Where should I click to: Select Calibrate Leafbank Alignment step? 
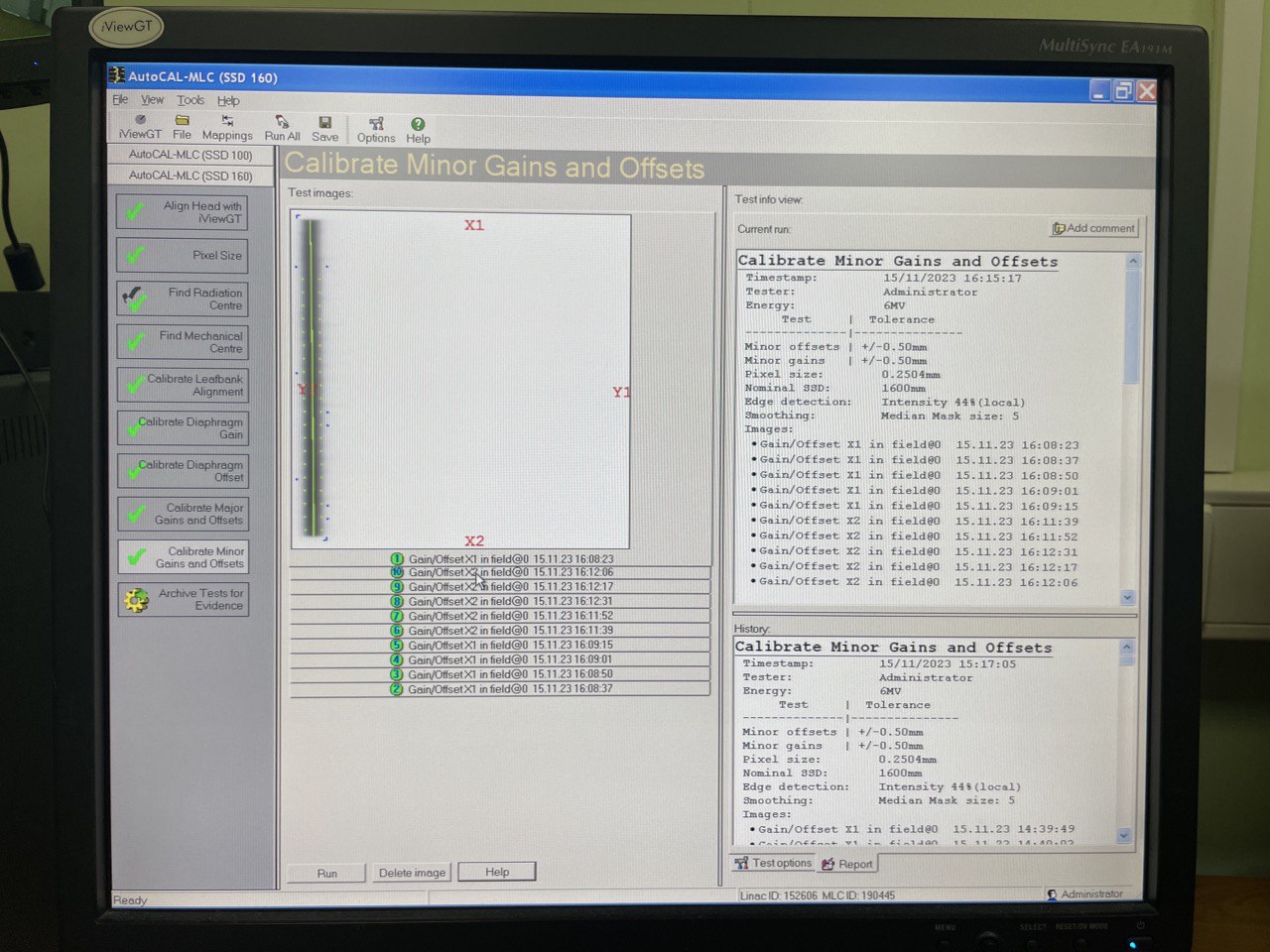183,385
